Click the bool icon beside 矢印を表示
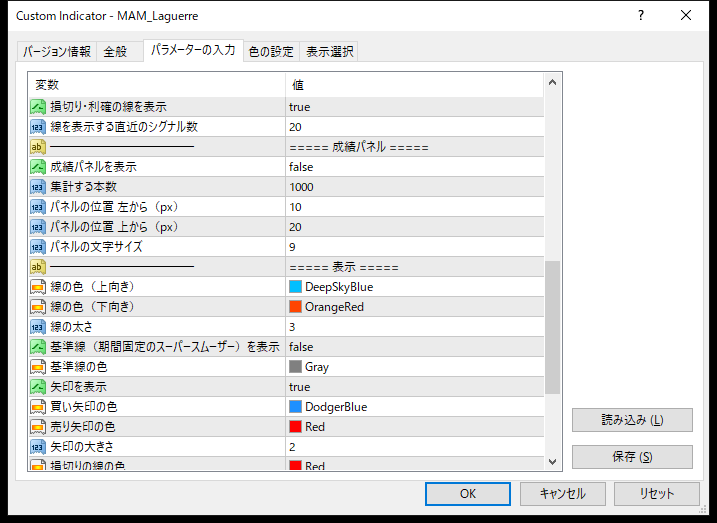 point(38,387)
